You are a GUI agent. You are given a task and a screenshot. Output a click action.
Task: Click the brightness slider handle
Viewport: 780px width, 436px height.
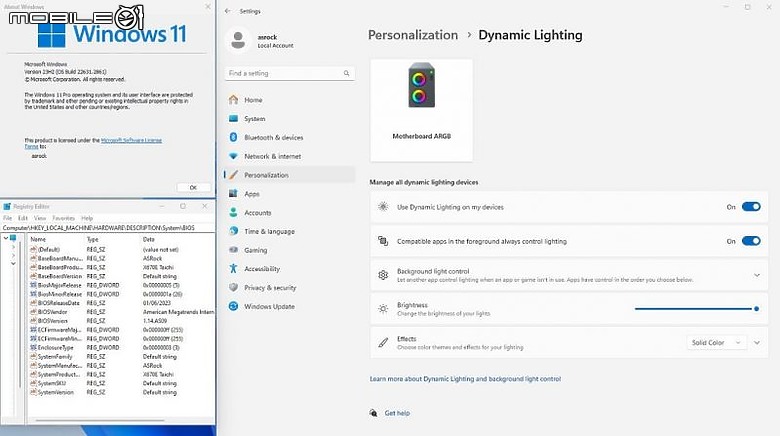756,309
